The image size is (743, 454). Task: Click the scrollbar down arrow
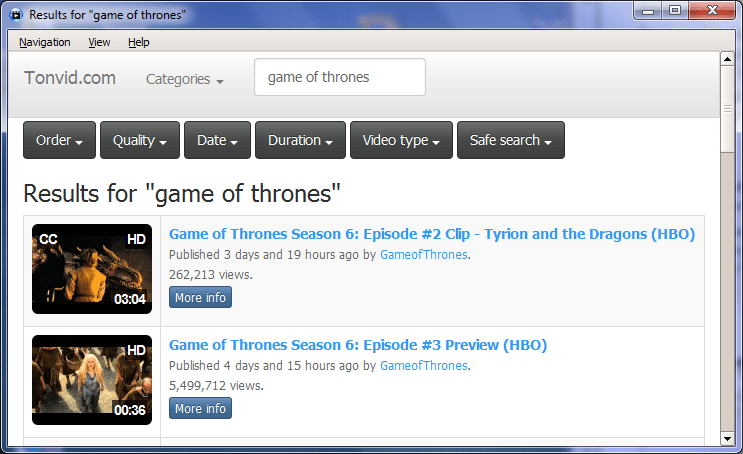(727, 439)
